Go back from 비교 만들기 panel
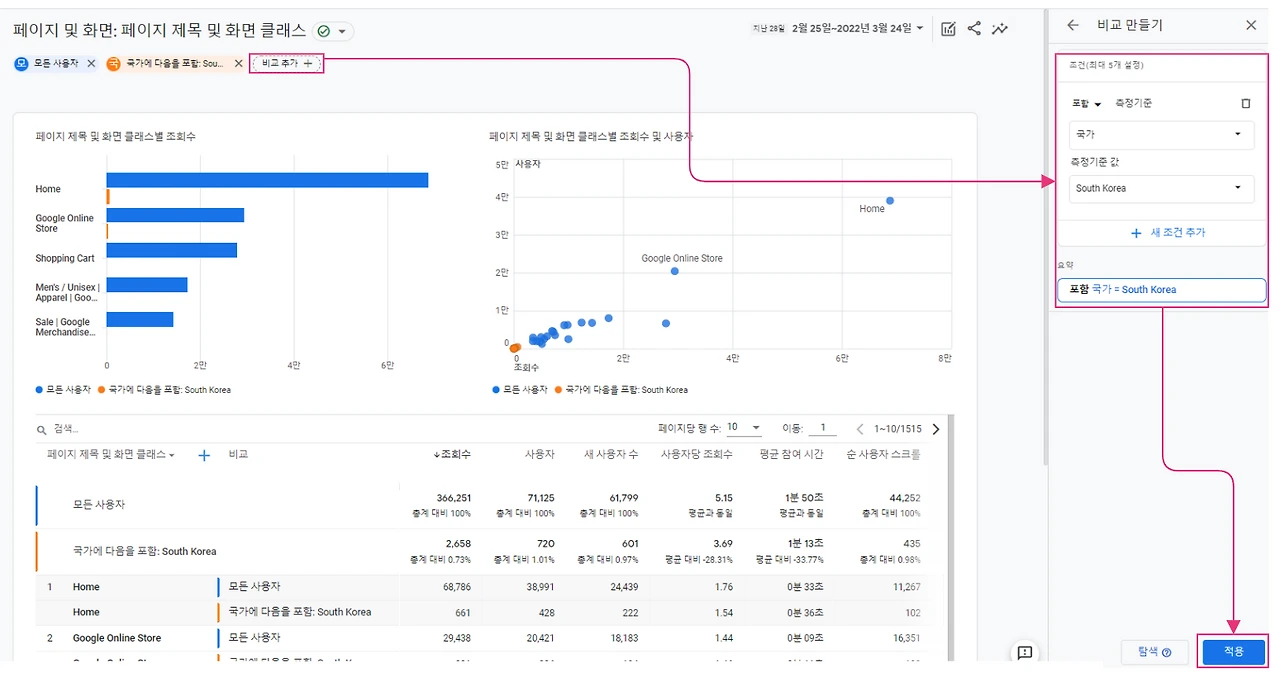Image resolution: width=1280 pixels, height=677 pixels. click(x=1073, y=25)
